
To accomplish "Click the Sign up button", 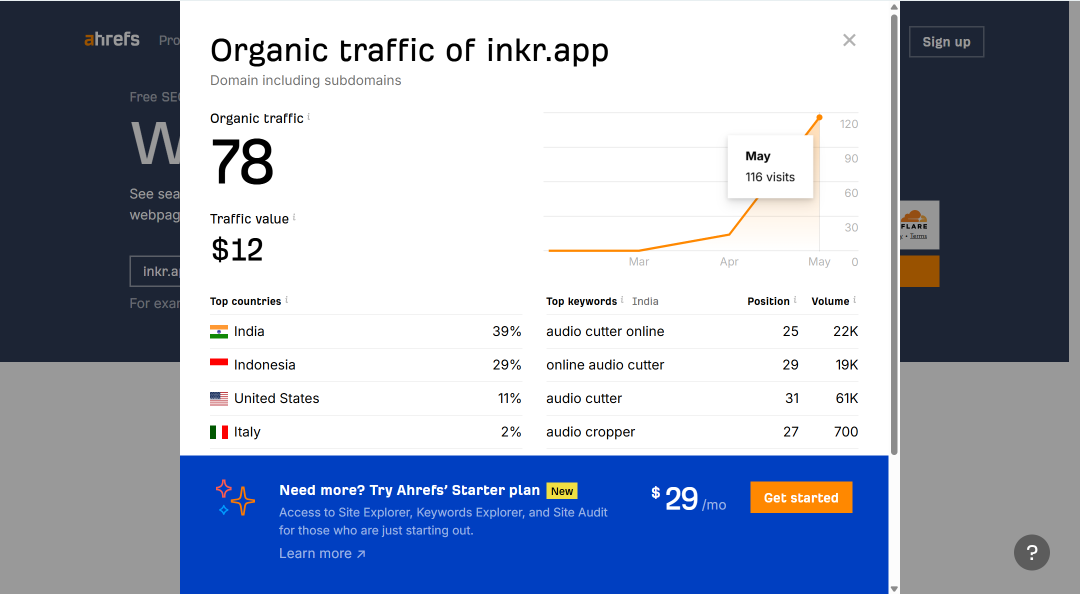I will coord(946,42).
